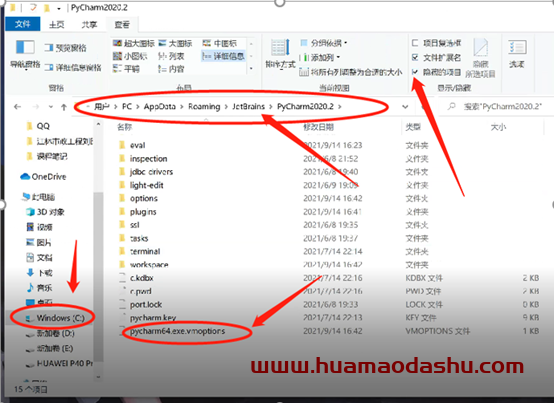Choose 中图标 medium icons layout
The image size is (554, 403).
coord(219,43)
